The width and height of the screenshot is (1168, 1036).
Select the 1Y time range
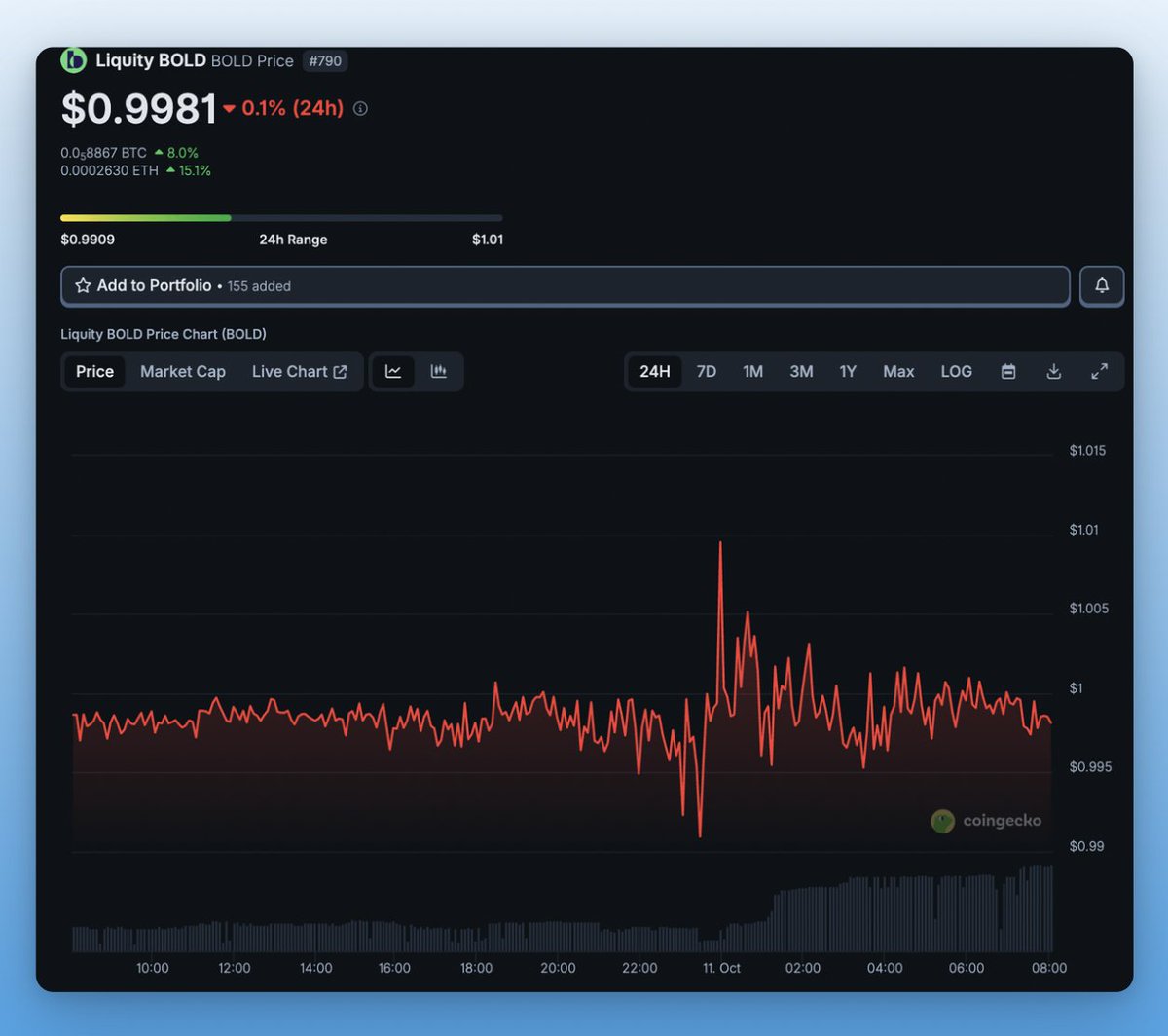tap(848, 371)
